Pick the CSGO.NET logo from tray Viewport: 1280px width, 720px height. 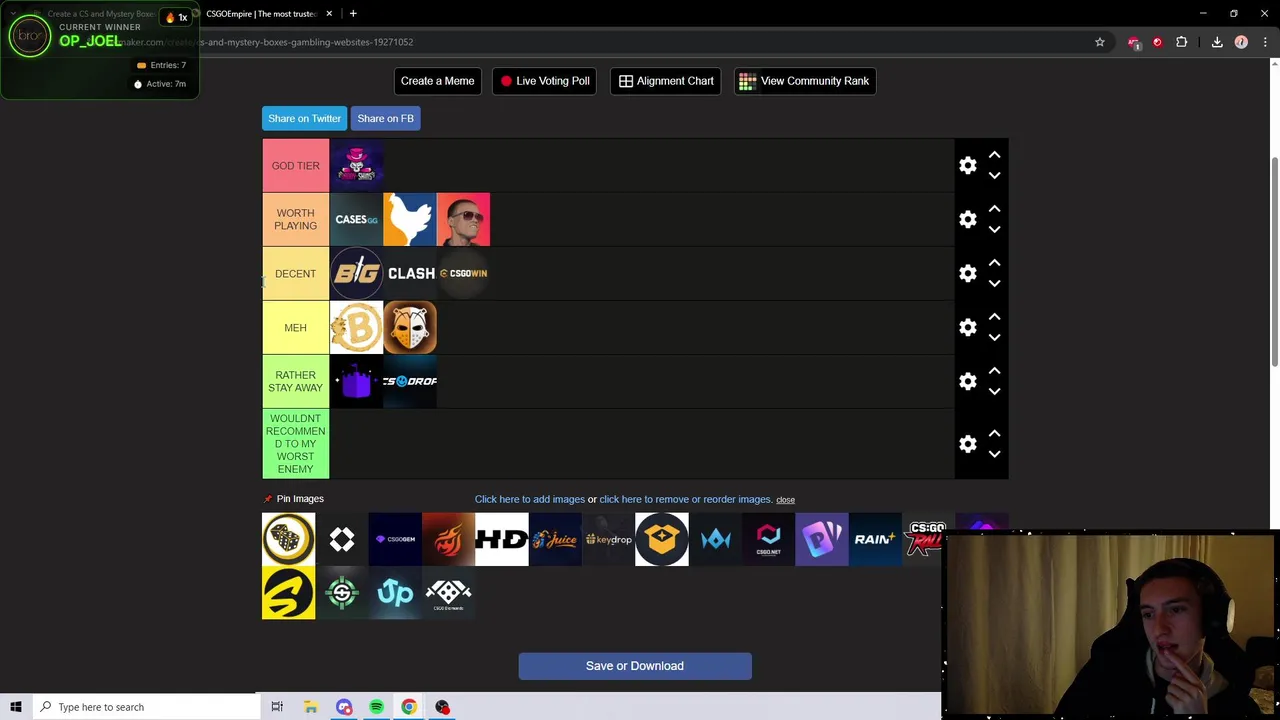pos(768,539)
